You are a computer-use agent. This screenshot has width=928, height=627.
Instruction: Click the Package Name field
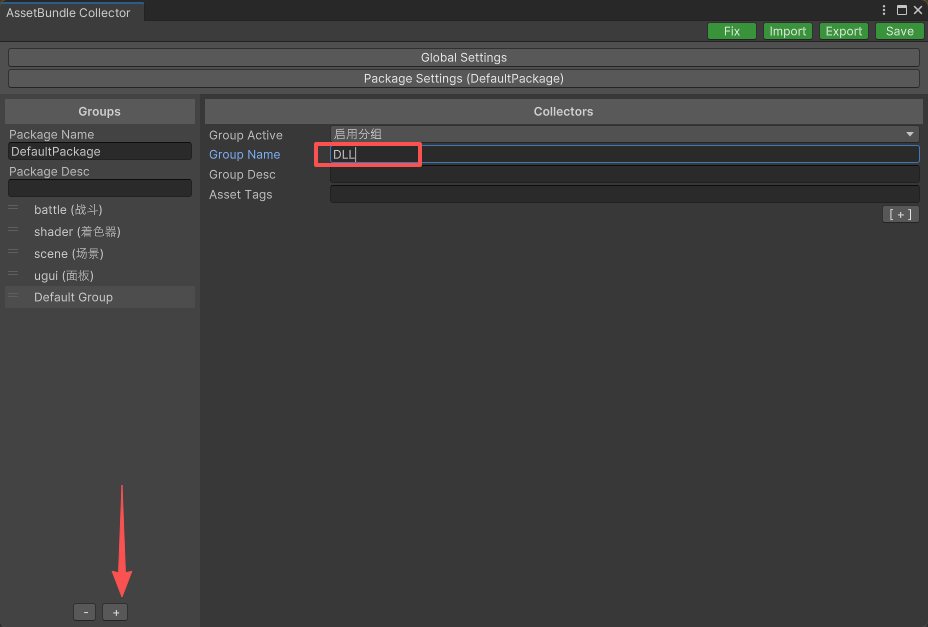[x=100, y=152]
